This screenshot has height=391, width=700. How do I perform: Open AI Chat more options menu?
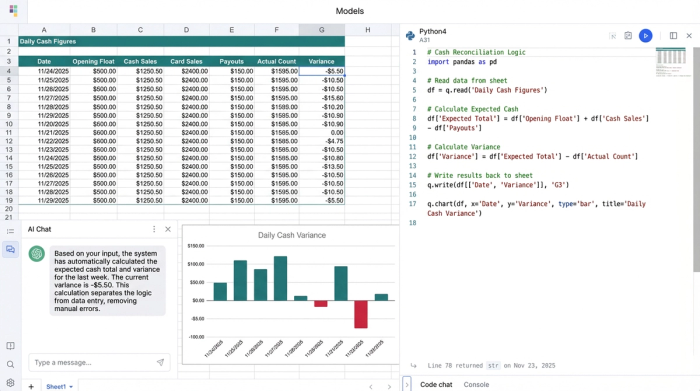click(154, 229)
